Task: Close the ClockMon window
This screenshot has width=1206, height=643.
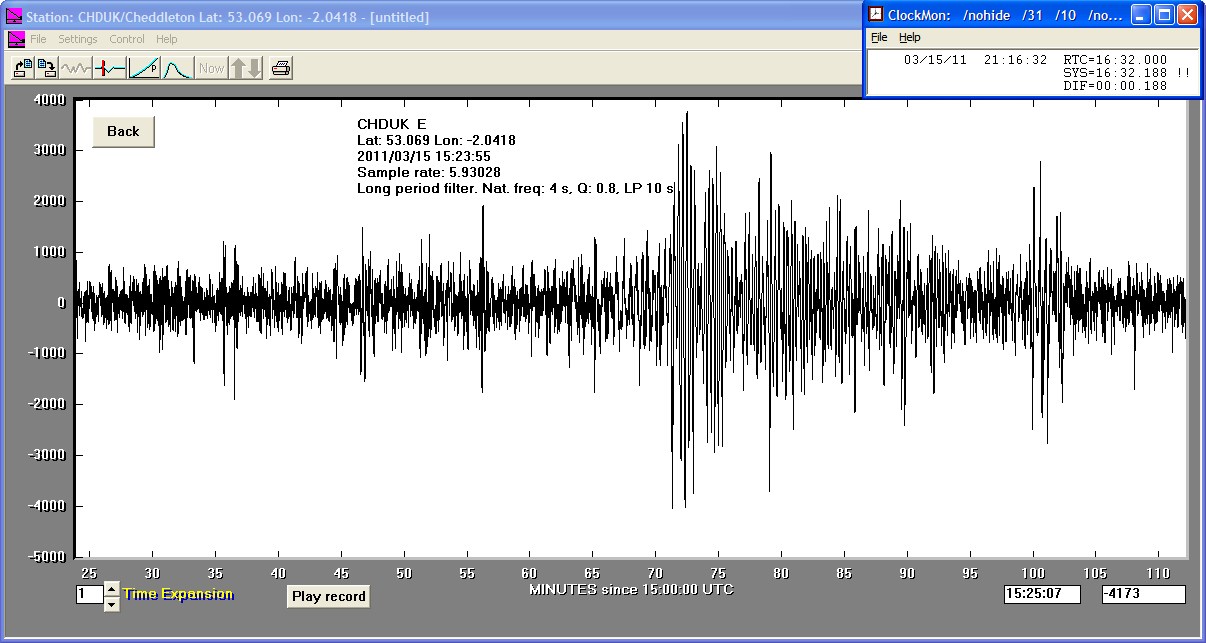Action: [1187, 14]
